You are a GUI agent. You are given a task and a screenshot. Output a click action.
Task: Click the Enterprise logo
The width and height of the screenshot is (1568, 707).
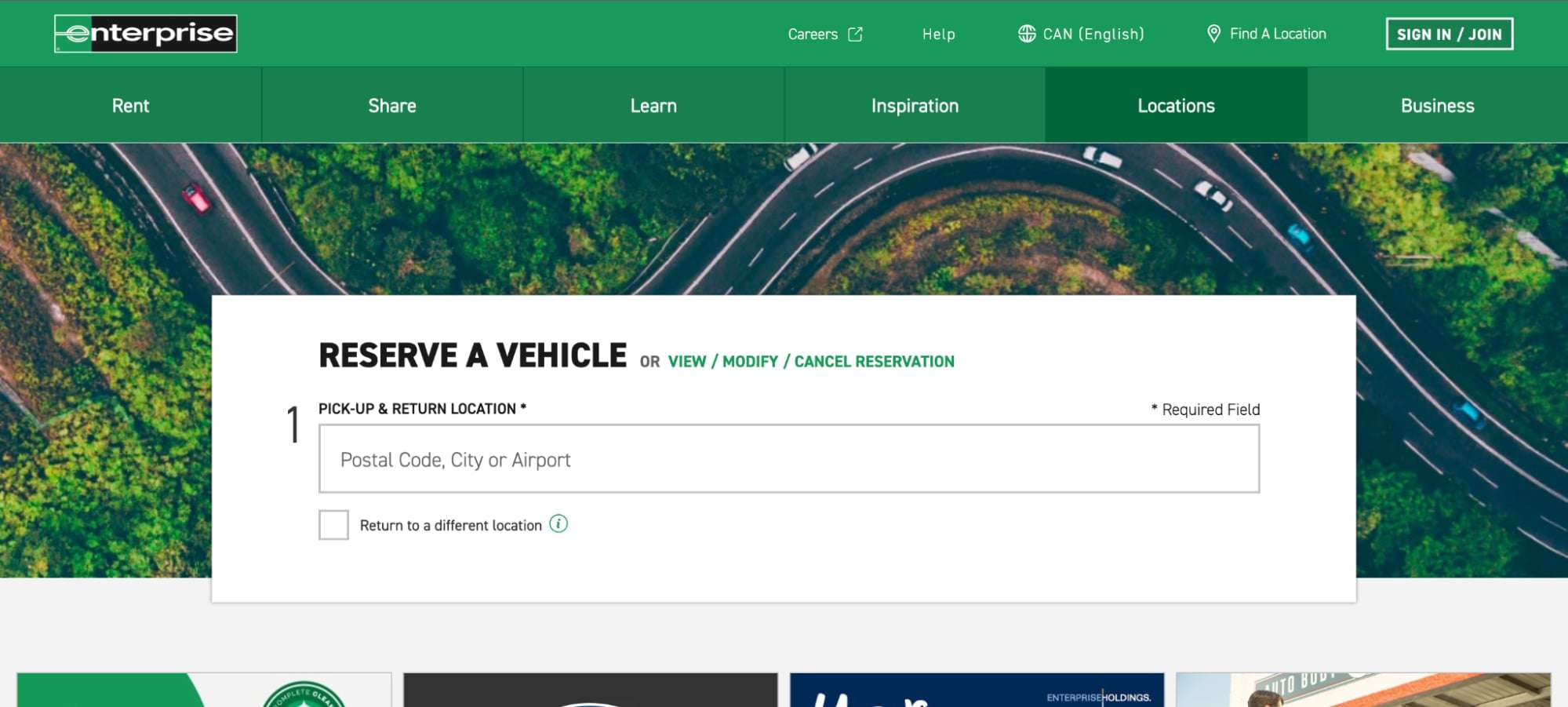(x=146, y=34)
